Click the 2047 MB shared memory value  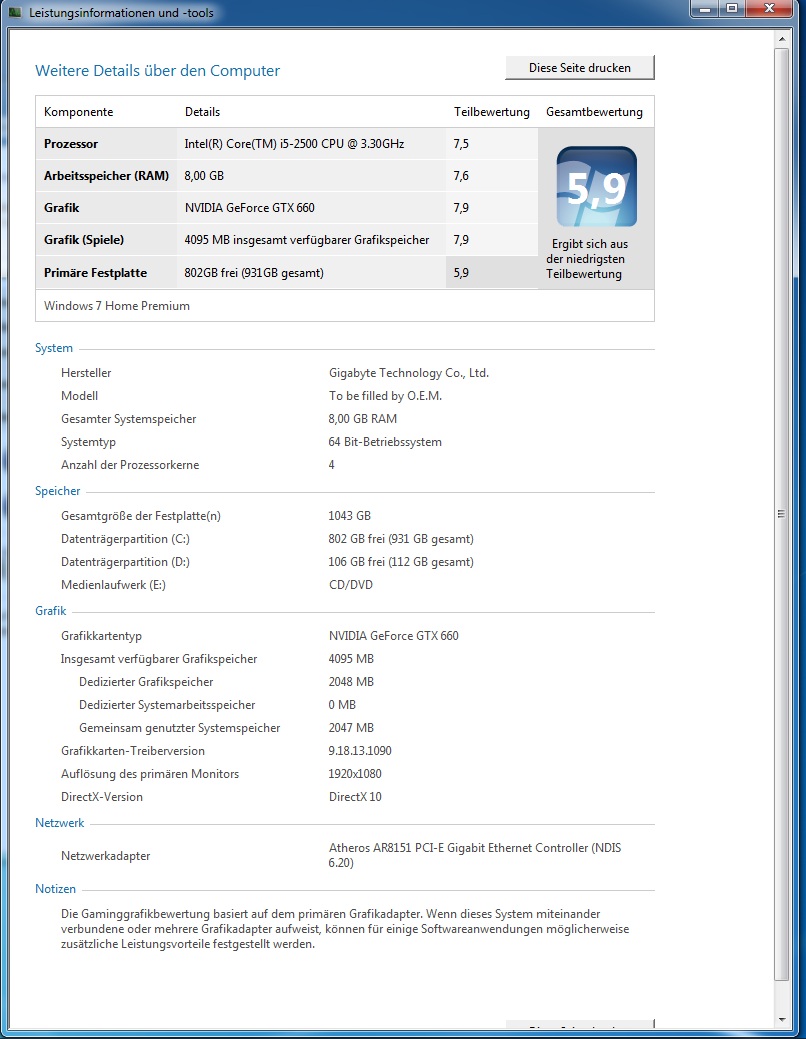[351, 728]
